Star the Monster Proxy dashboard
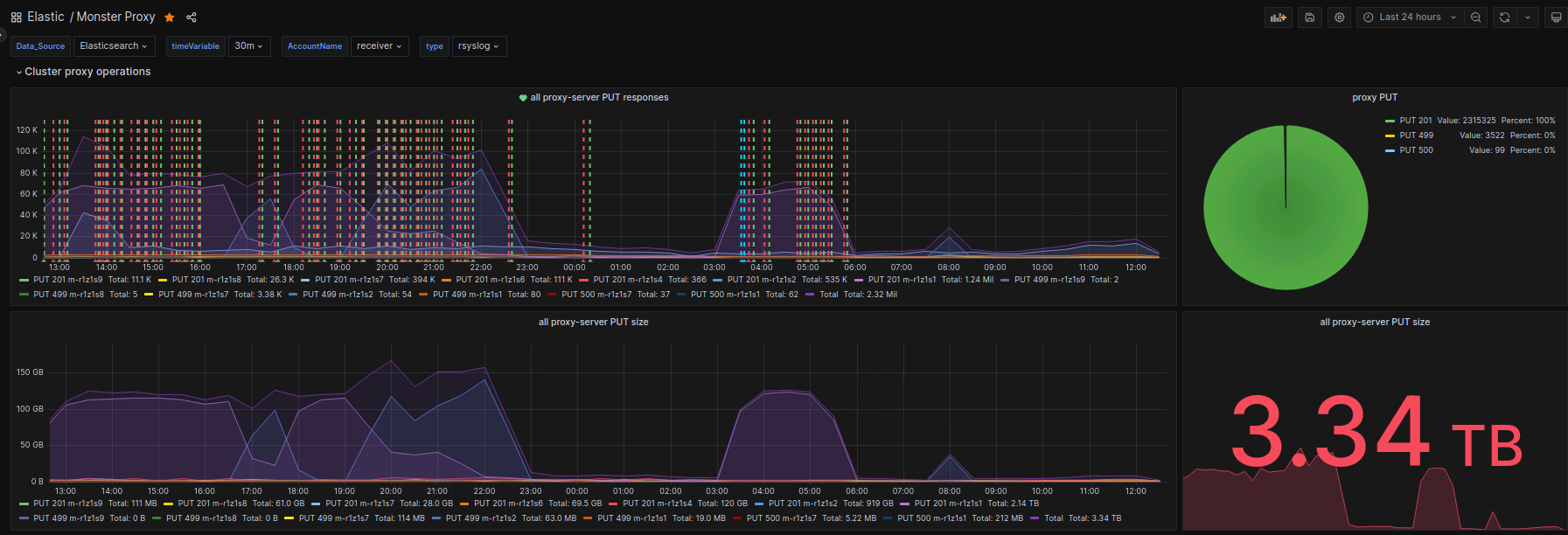The height and width of the screenshot is (535, 1568). [x=170, y=17]
